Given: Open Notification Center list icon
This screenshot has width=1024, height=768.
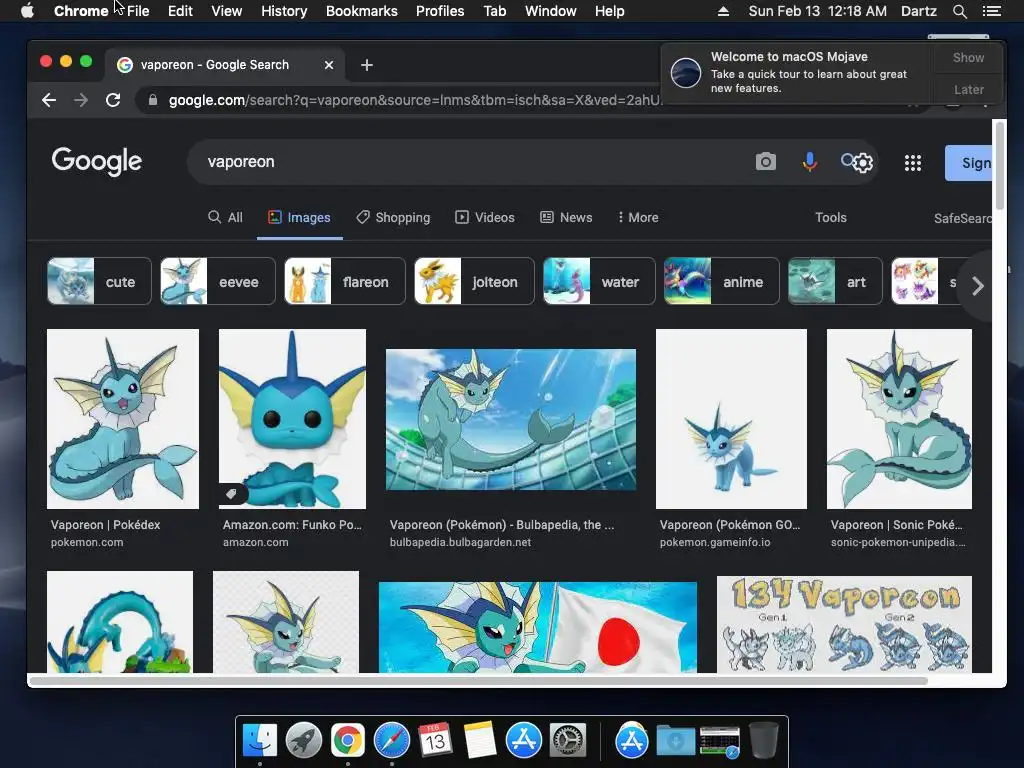Looking at the screenshot, I should pos(991,11).
